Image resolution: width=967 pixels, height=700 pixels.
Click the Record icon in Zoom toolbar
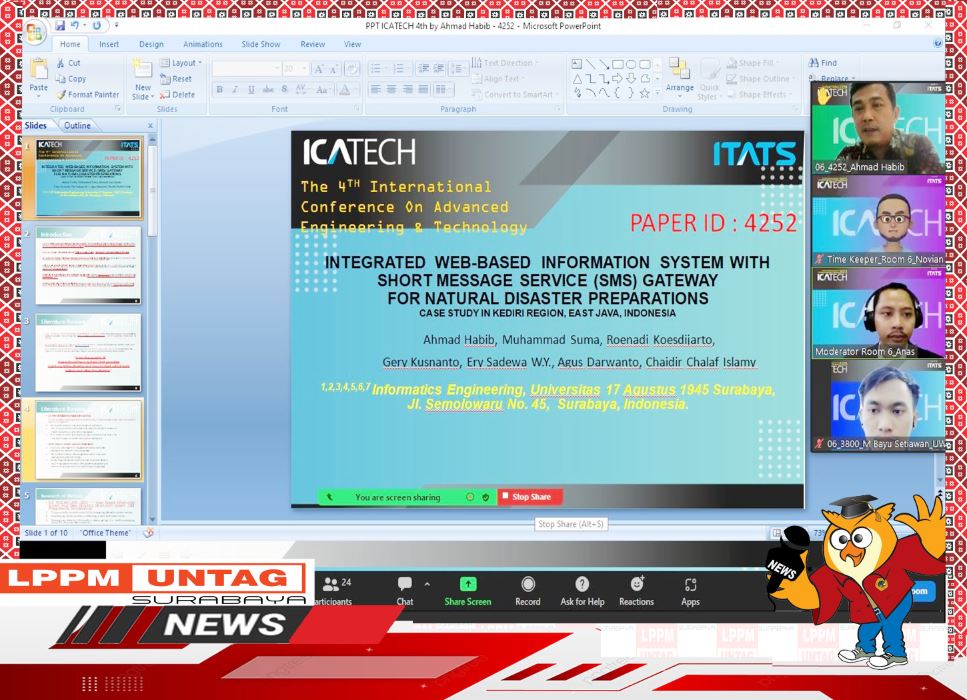528,584
